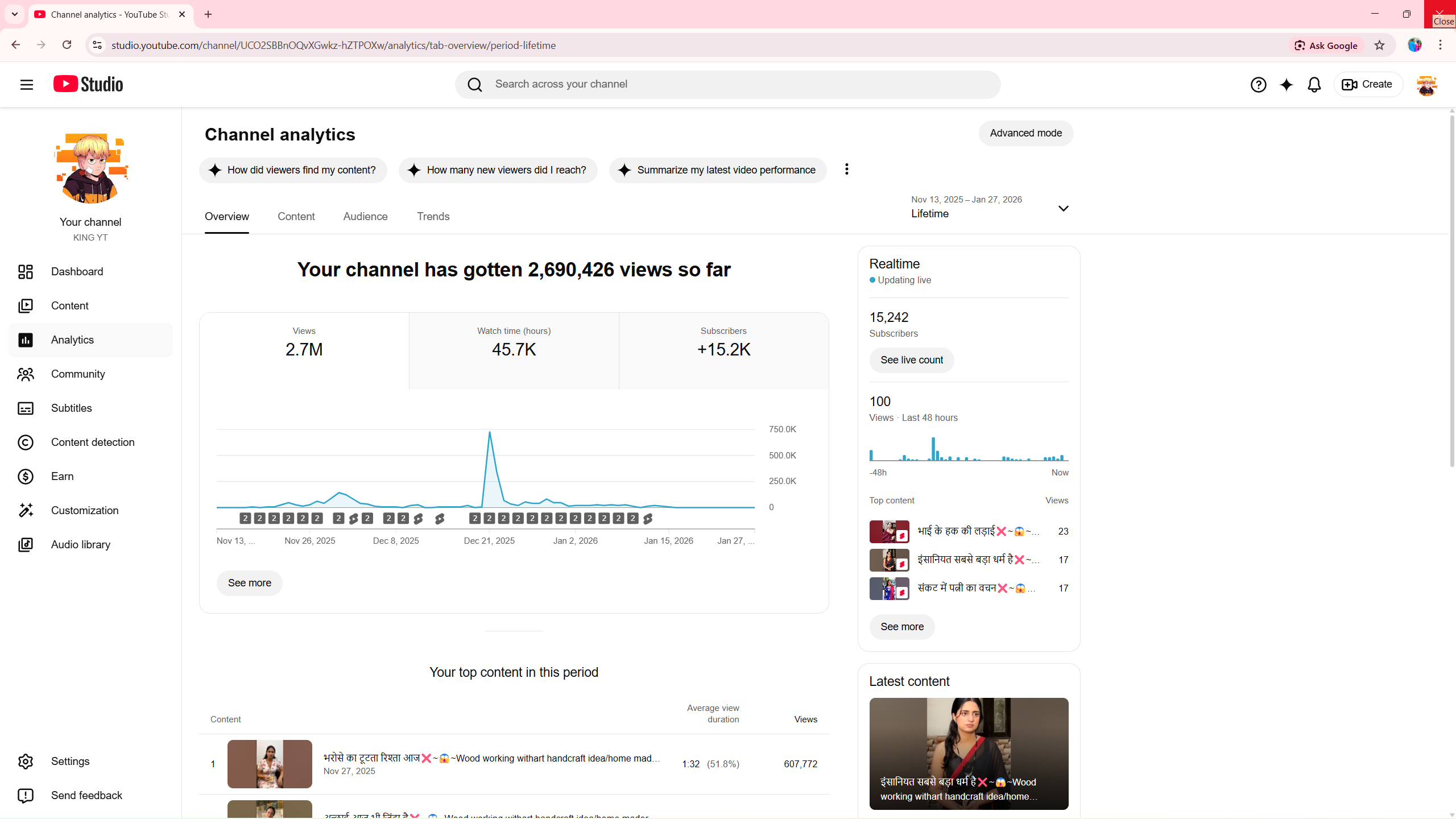1456x819 pixels.
Task: Open the three-dot suggestions overflow menu
Action: point(846,169)
